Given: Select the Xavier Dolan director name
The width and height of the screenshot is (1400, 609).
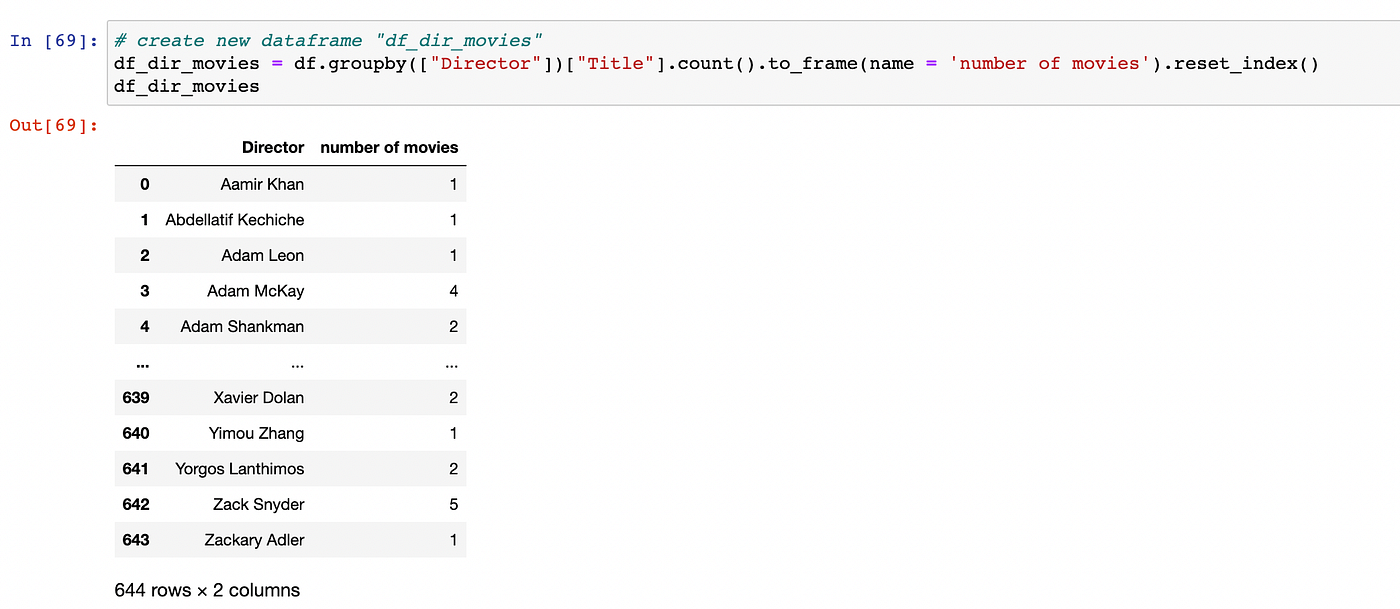Looking at the screenshot, I should (x=259, y=397).
